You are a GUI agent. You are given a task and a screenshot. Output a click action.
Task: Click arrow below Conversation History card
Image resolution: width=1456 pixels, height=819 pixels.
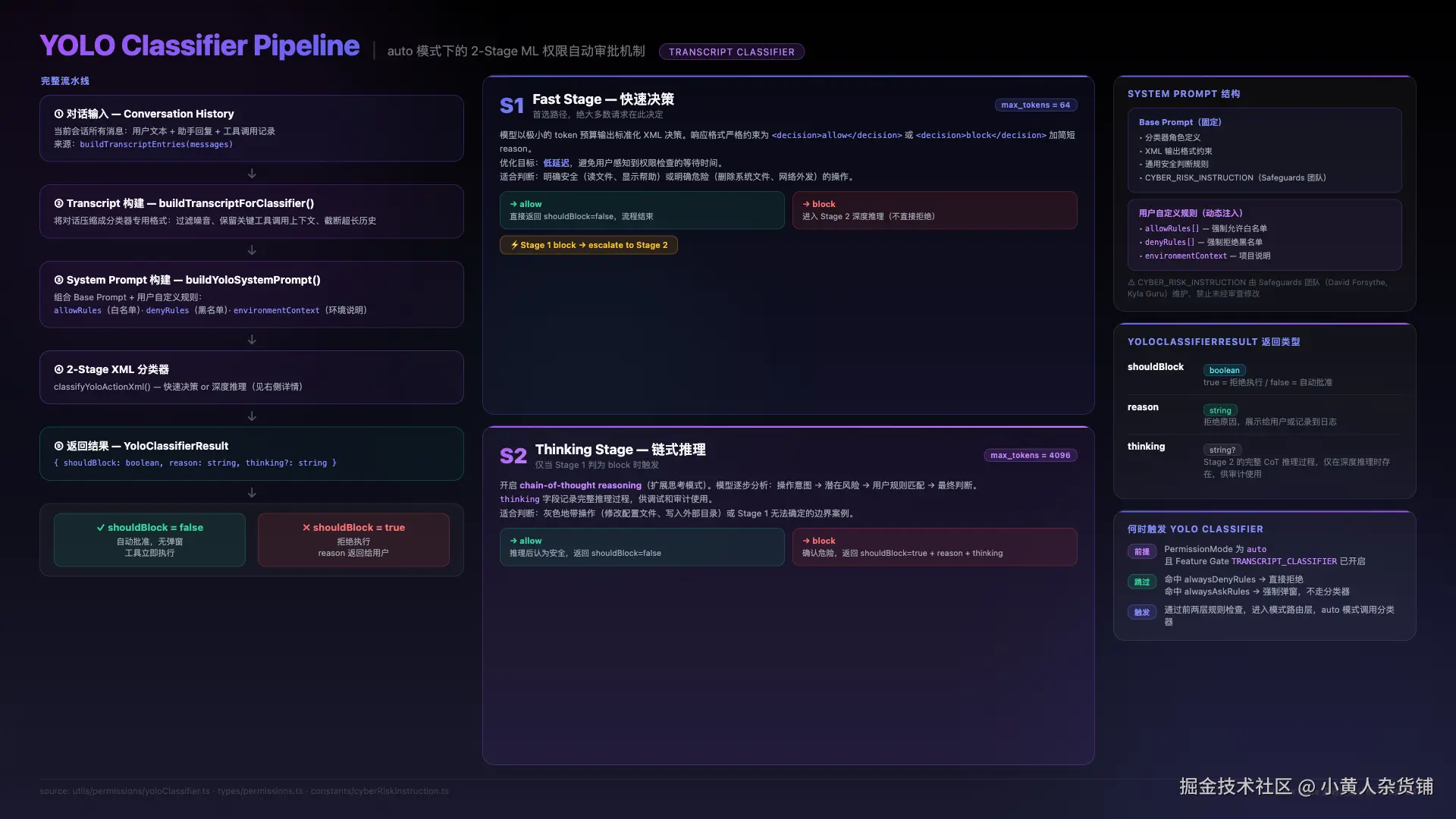pyautogui.click(x=252, y=174)
